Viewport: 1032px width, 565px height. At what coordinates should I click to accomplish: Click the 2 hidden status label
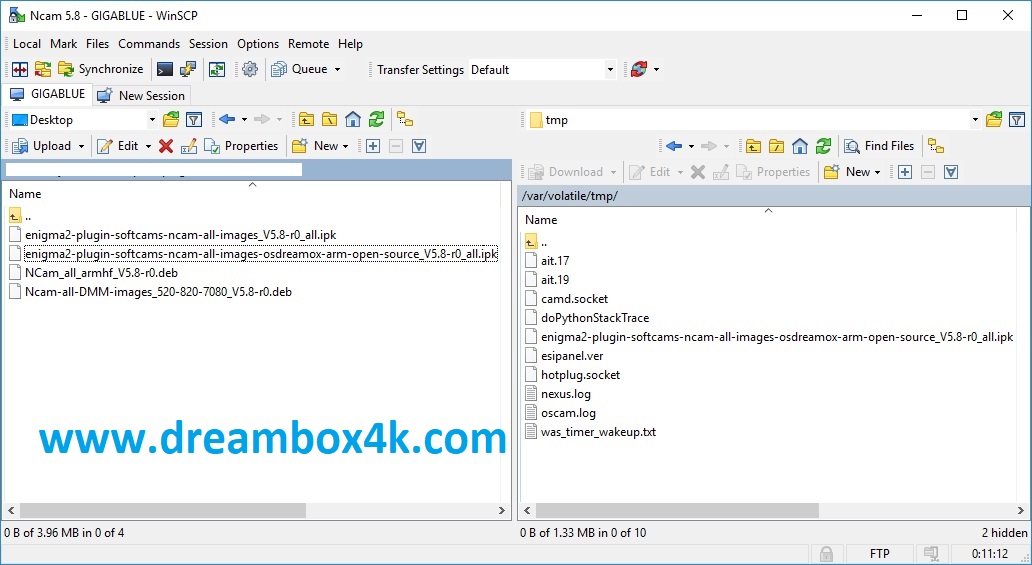pos(1004,533)
